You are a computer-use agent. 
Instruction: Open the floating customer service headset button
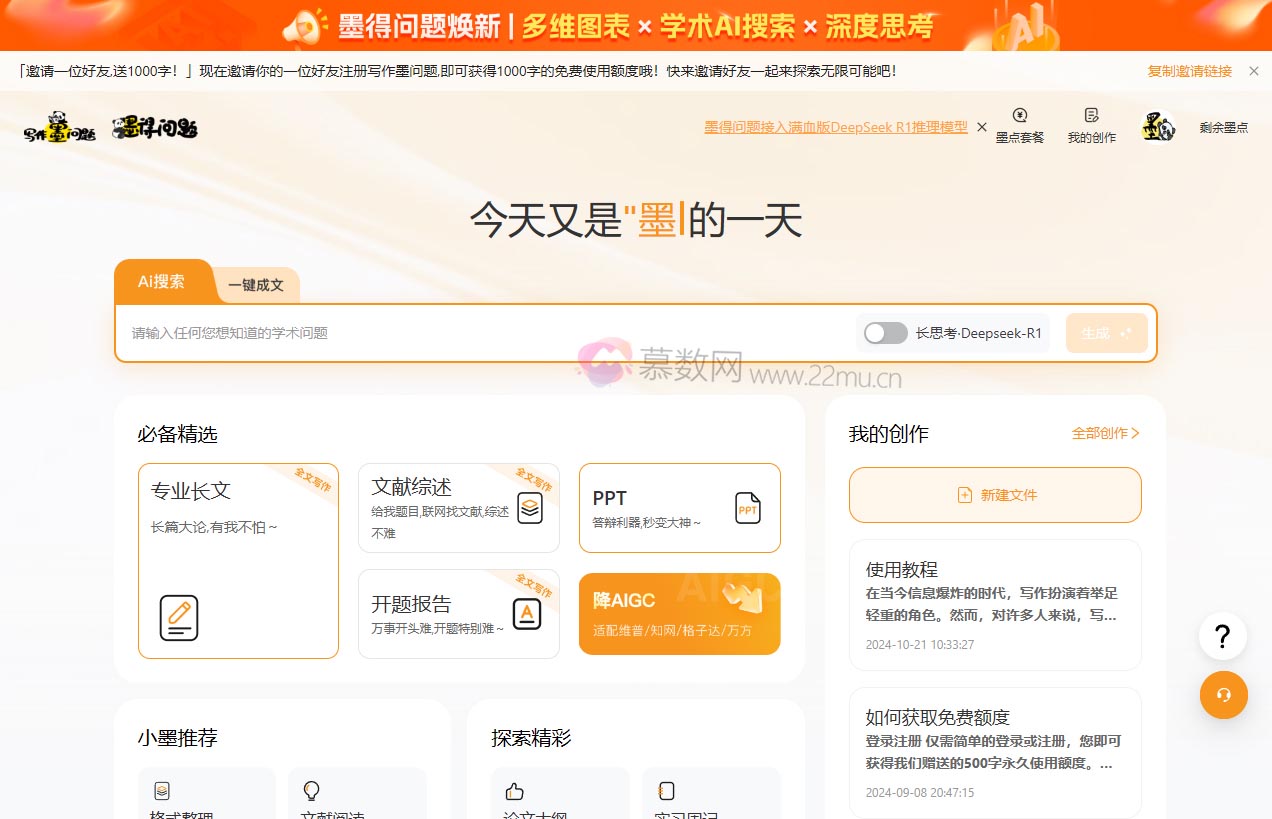(x=1223, y=695)
